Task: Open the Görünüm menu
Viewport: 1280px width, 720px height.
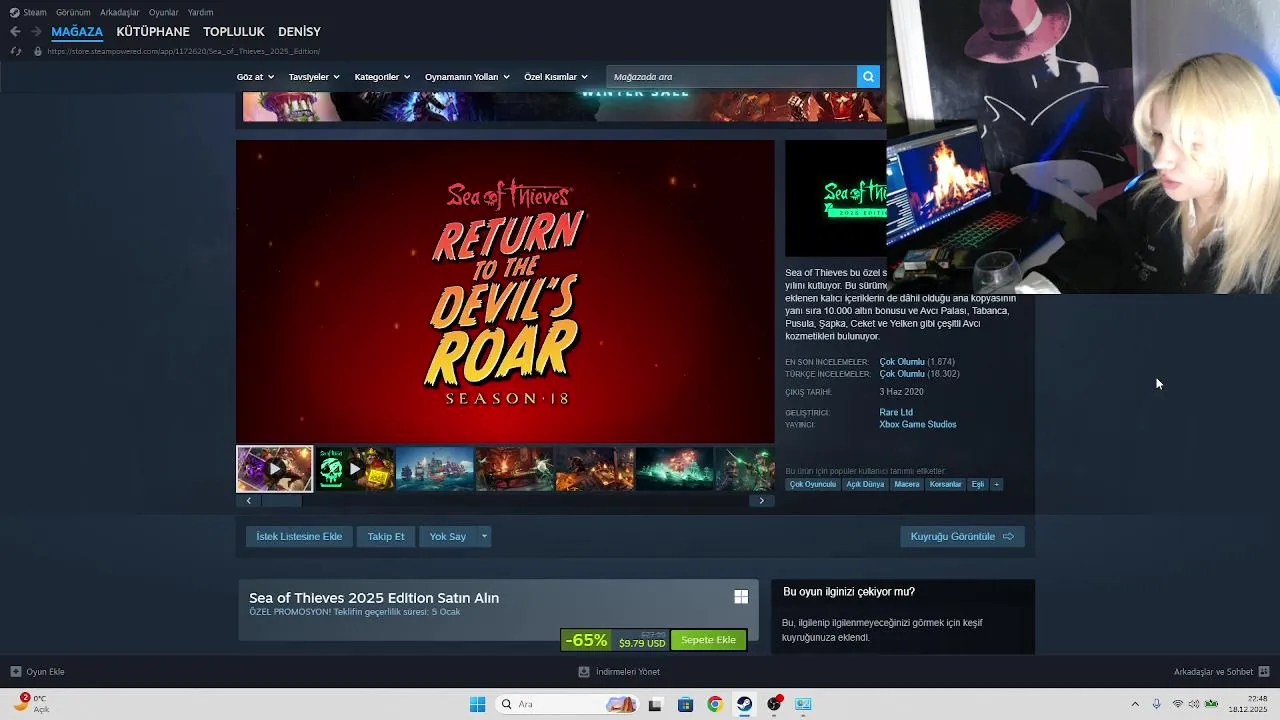Action: 73,12
